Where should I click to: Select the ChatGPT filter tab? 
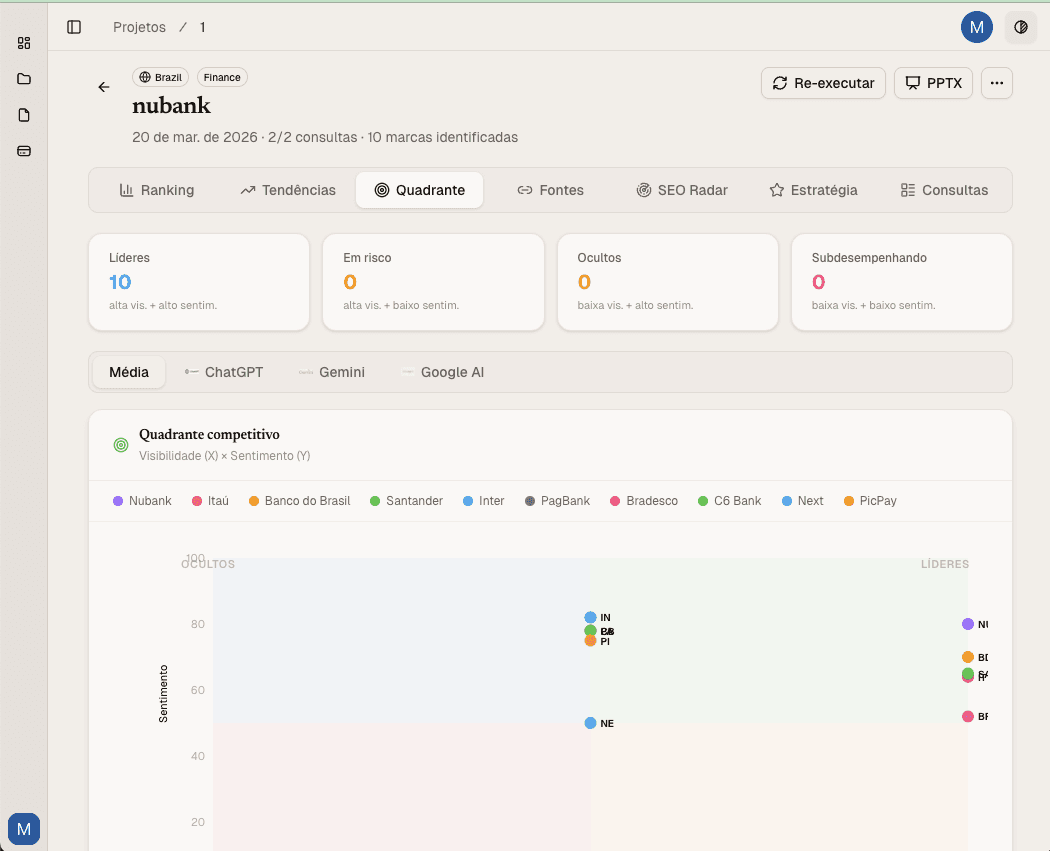pos(224,372)
